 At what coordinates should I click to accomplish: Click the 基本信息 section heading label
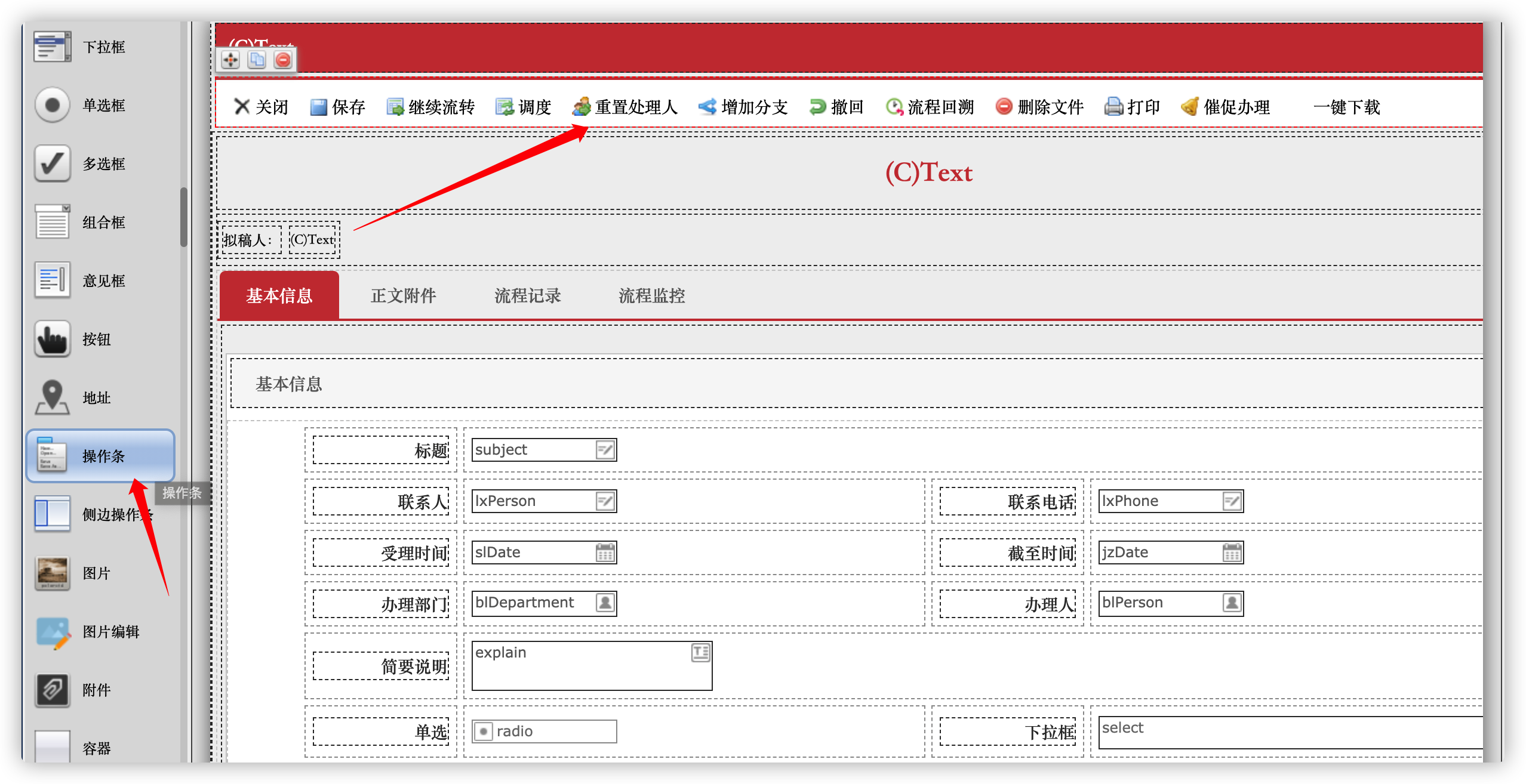tap(289, 384)
